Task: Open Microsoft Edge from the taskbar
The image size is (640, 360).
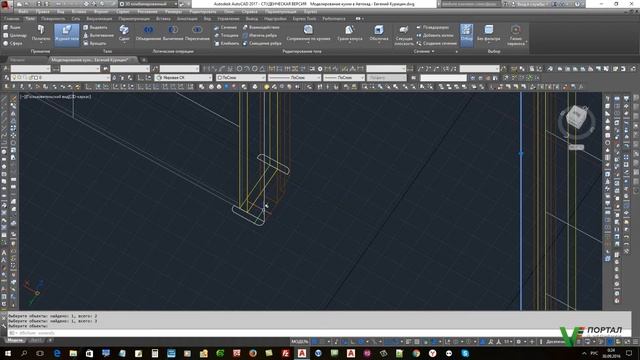Action: coord(57,353)
